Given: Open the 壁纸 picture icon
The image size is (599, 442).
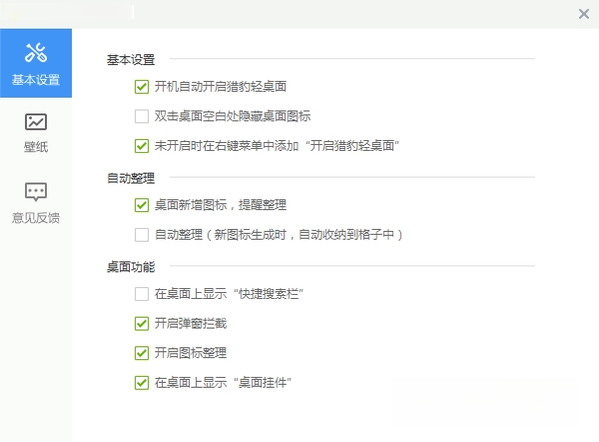Looking at the screenshot, I should [36, 122].
